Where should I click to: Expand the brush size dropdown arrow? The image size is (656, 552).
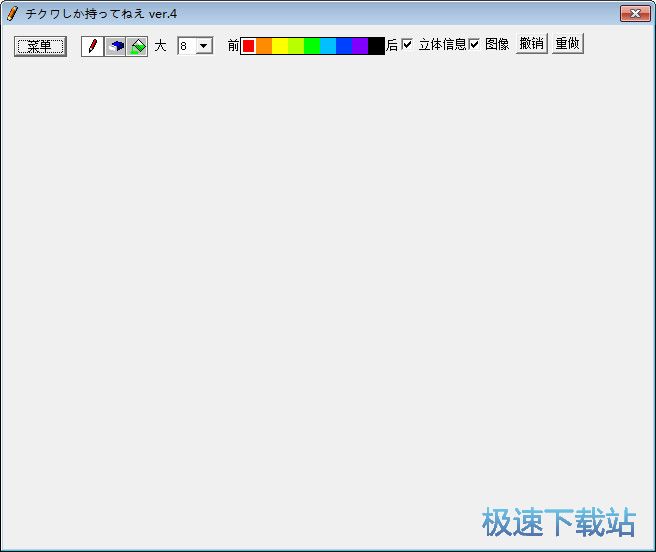[204, 46]
